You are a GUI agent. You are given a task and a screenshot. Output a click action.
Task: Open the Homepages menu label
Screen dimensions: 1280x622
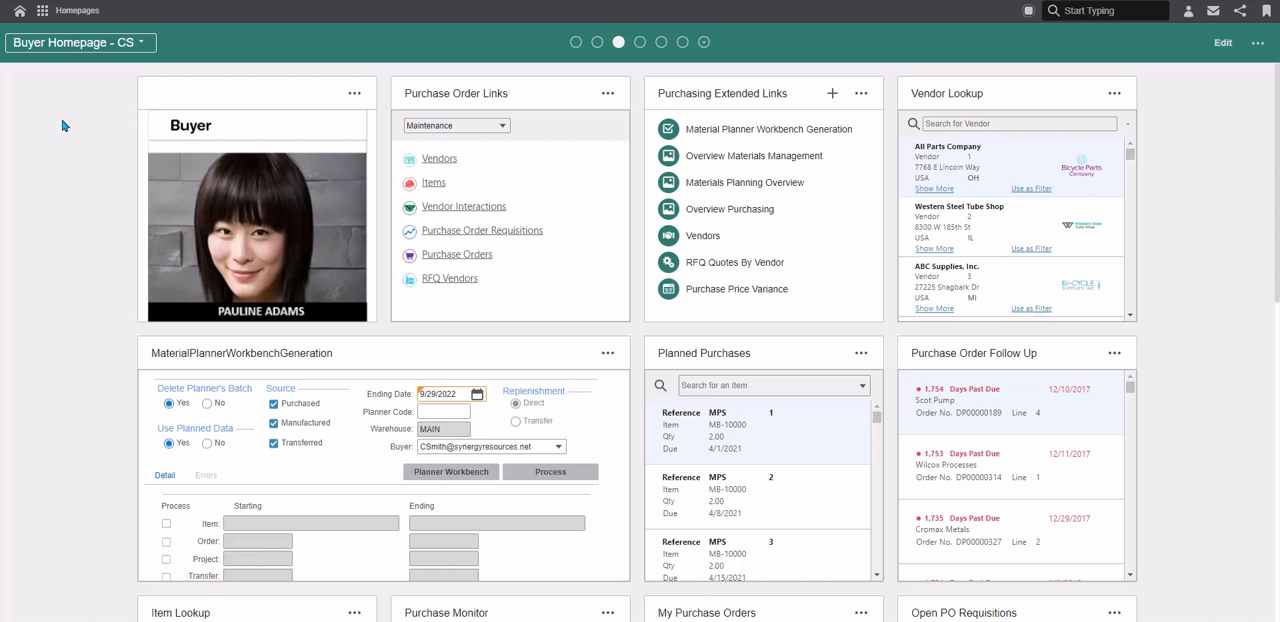point(77,11)
